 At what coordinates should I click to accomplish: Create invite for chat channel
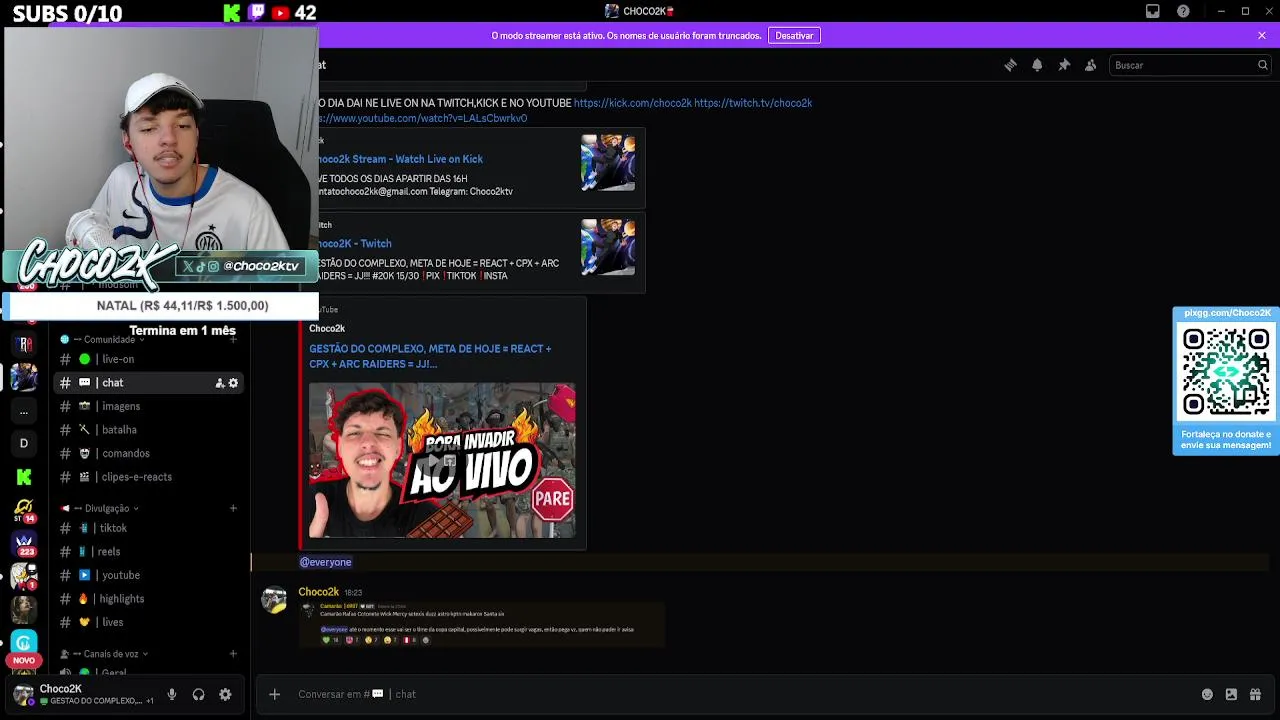point(219,383)
